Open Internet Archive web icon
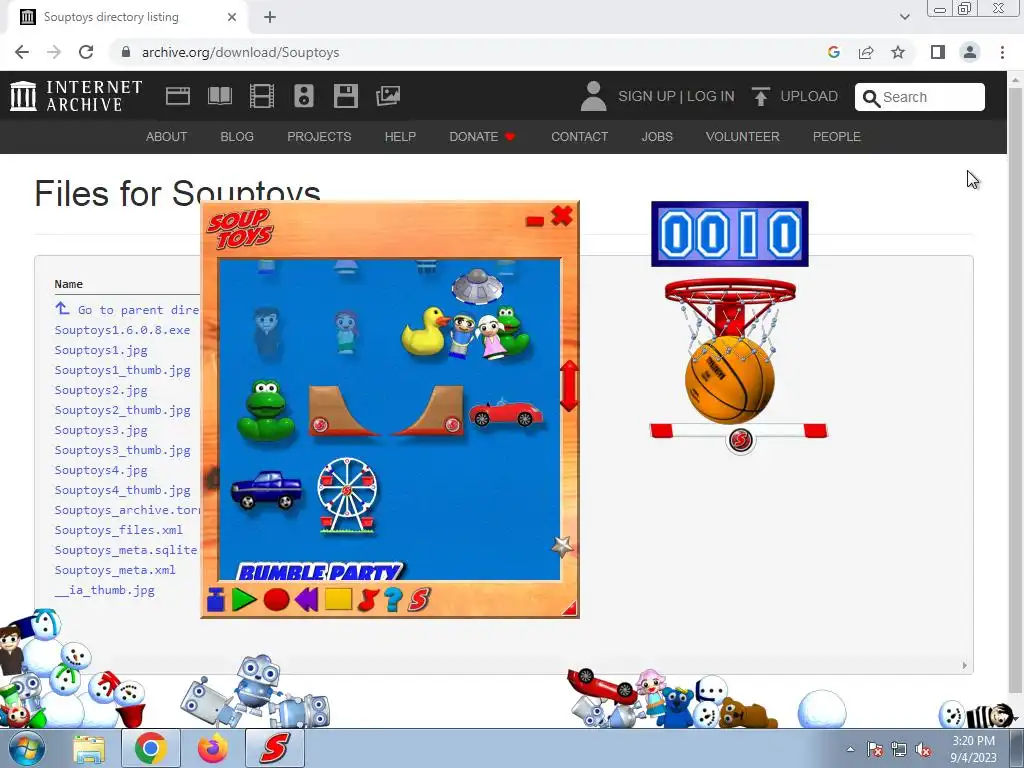Viewport: 1024px width, 768px height. click(x=178, y=96)
